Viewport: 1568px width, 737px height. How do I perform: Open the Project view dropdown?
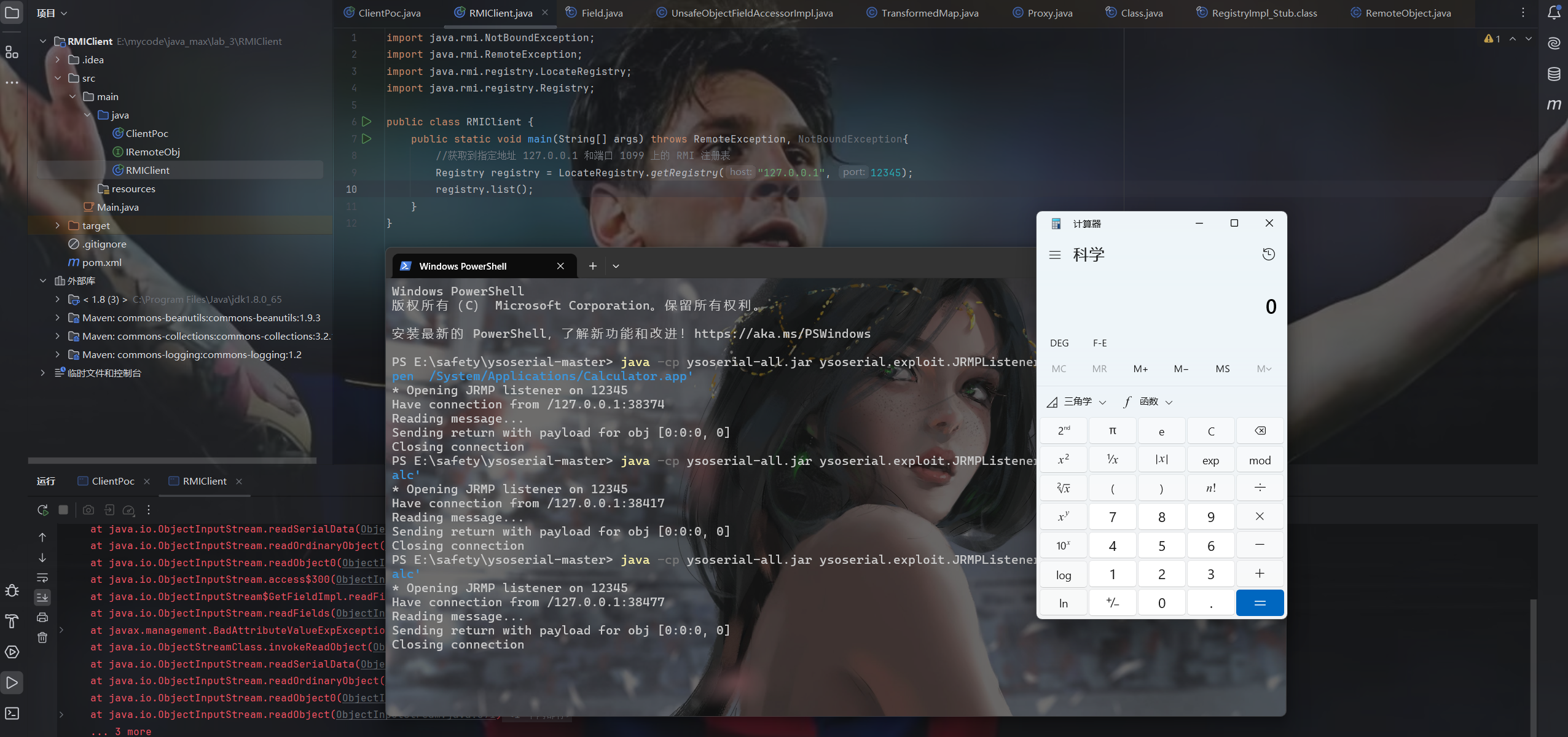click(x=52, y=13)
